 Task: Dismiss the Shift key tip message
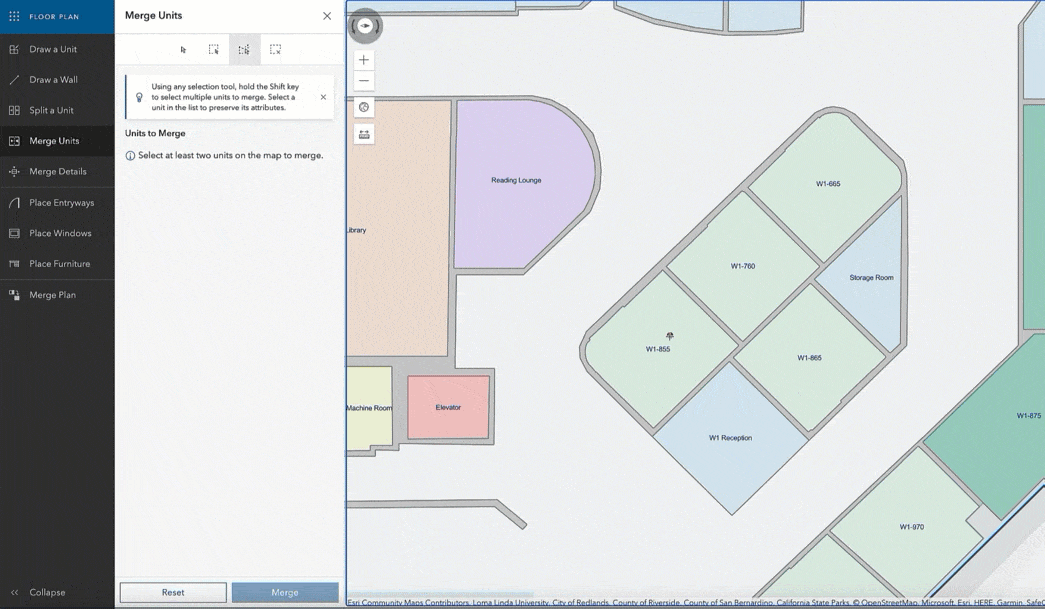(324, 97)
